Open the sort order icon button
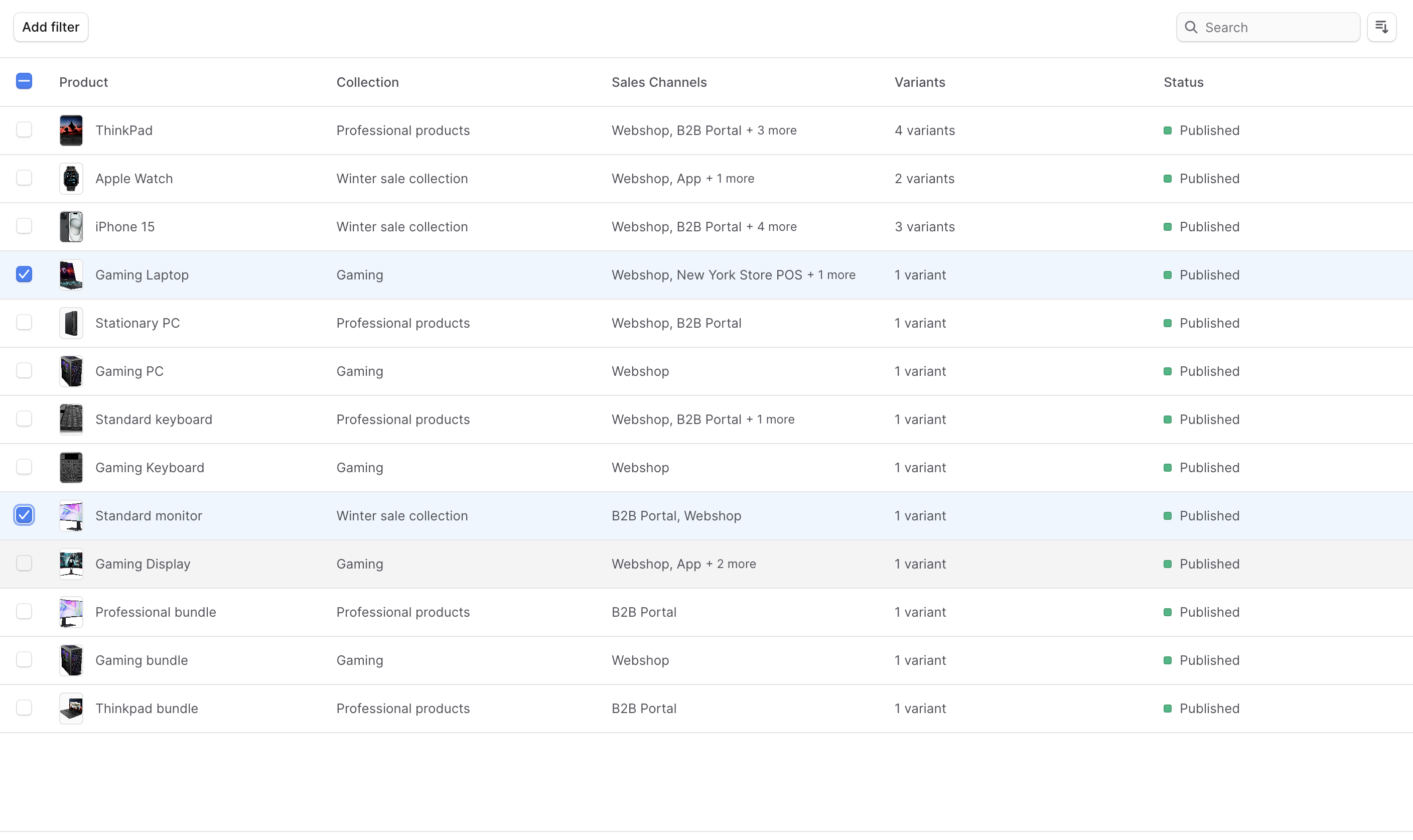 (x=1381, y=27)
